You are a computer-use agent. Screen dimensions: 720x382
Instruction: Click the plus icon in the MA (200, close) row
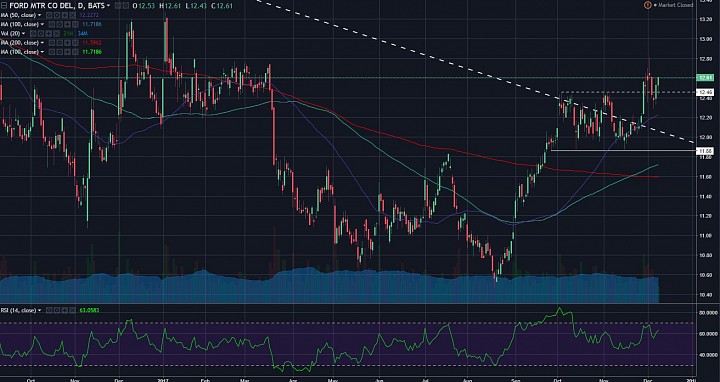[68, 43]
